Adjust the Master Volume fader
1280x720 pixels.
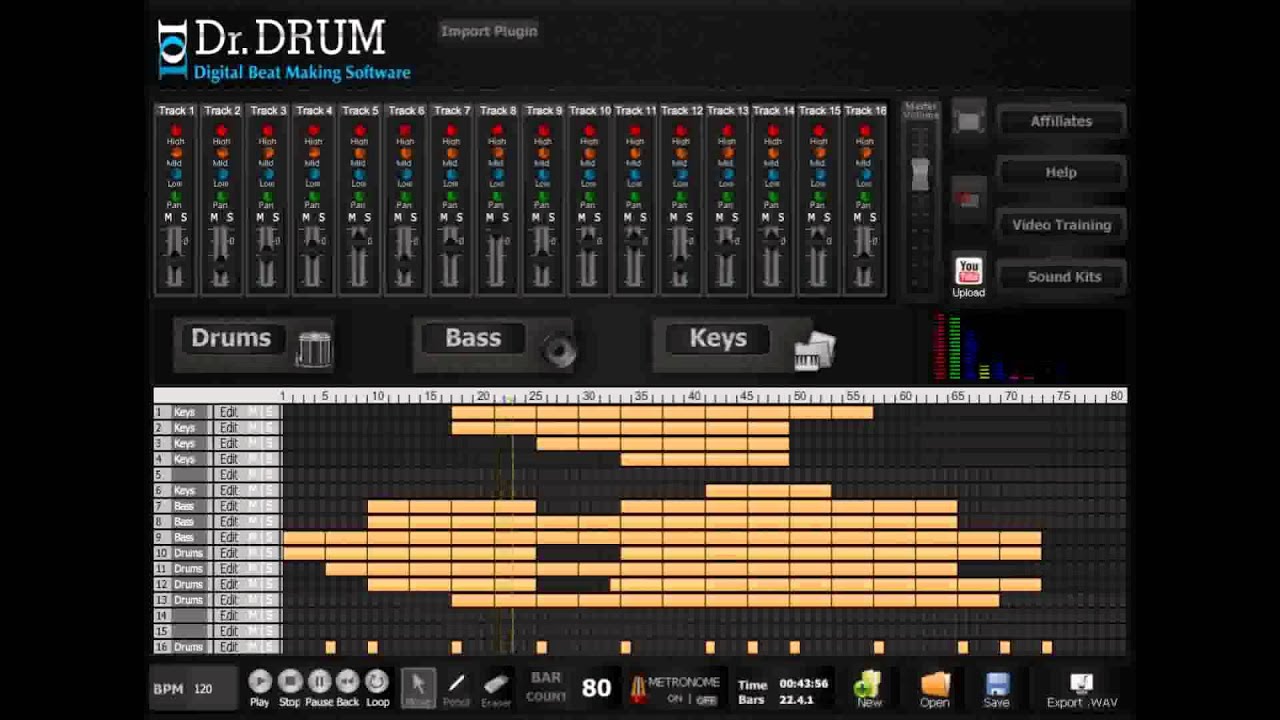(x=920, y=174)
